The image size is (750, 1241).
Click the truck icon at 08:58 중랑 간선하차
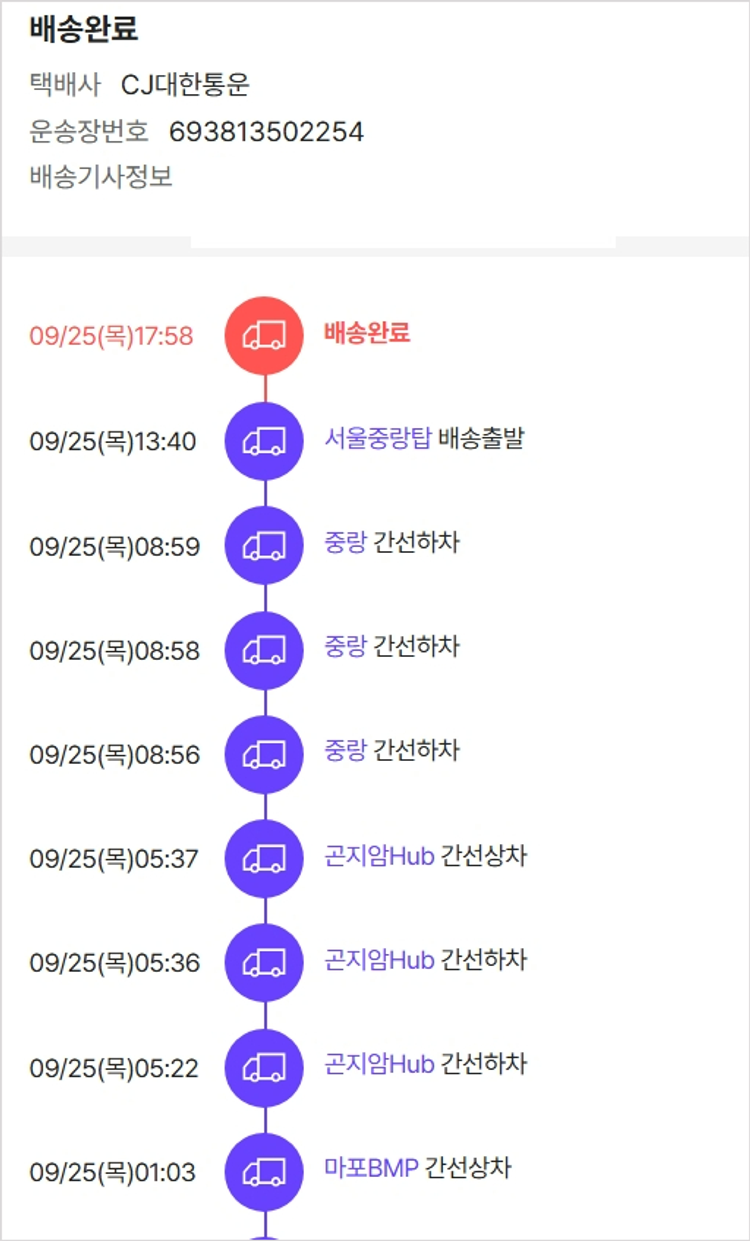point(264,650)
